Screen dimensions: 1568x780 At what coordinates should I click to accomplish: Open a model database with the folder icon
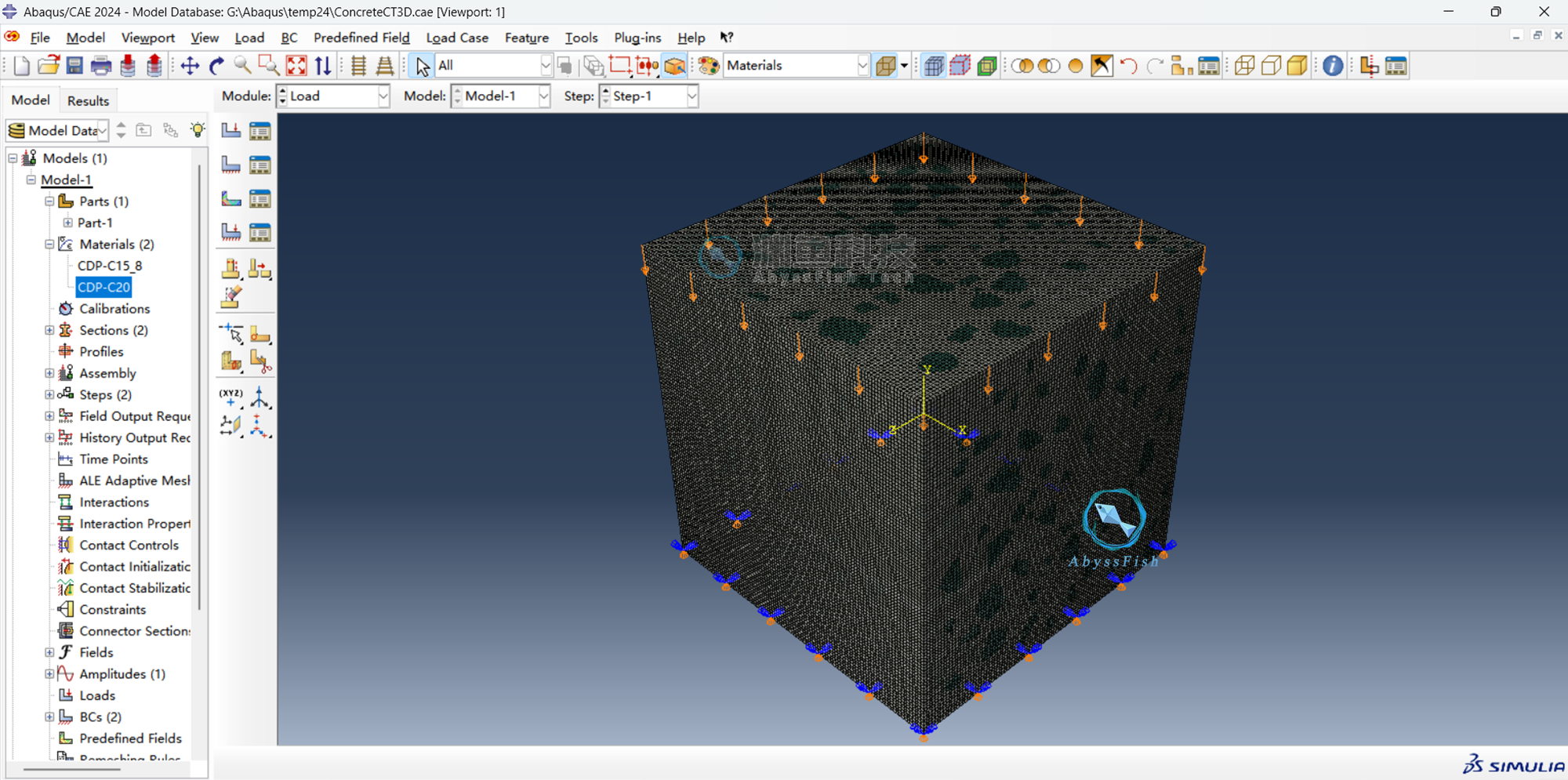[48, 66]
